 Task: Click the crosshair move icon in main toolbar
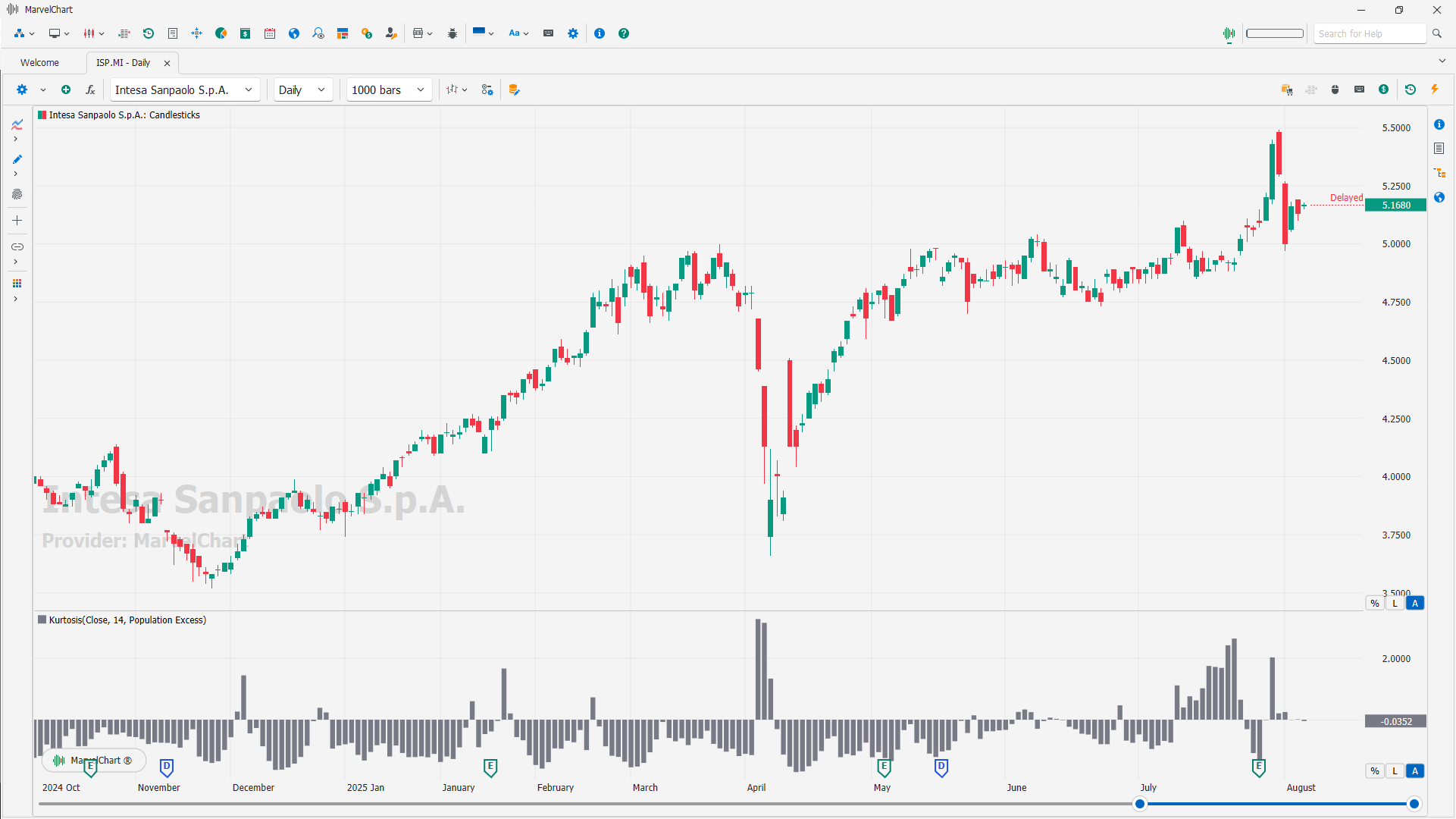click(197, 33)
